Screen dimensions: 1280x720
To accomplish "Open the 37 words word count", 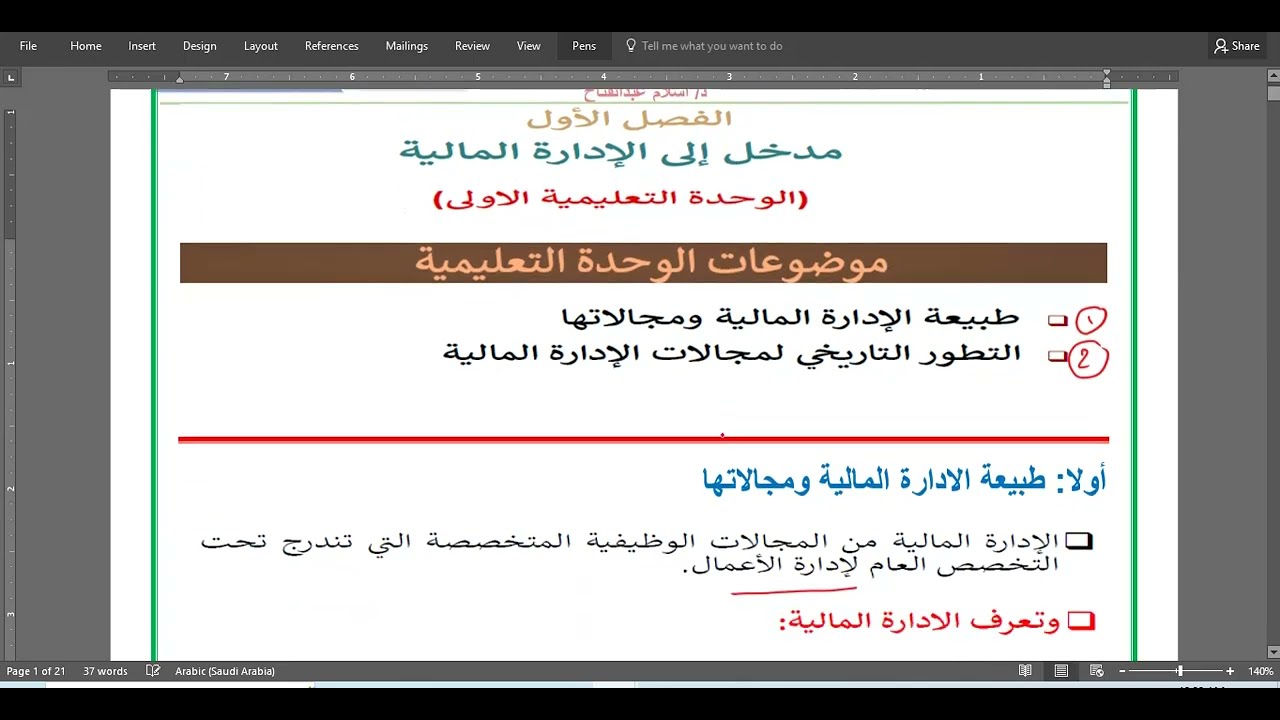I will [x=105, y=671].
